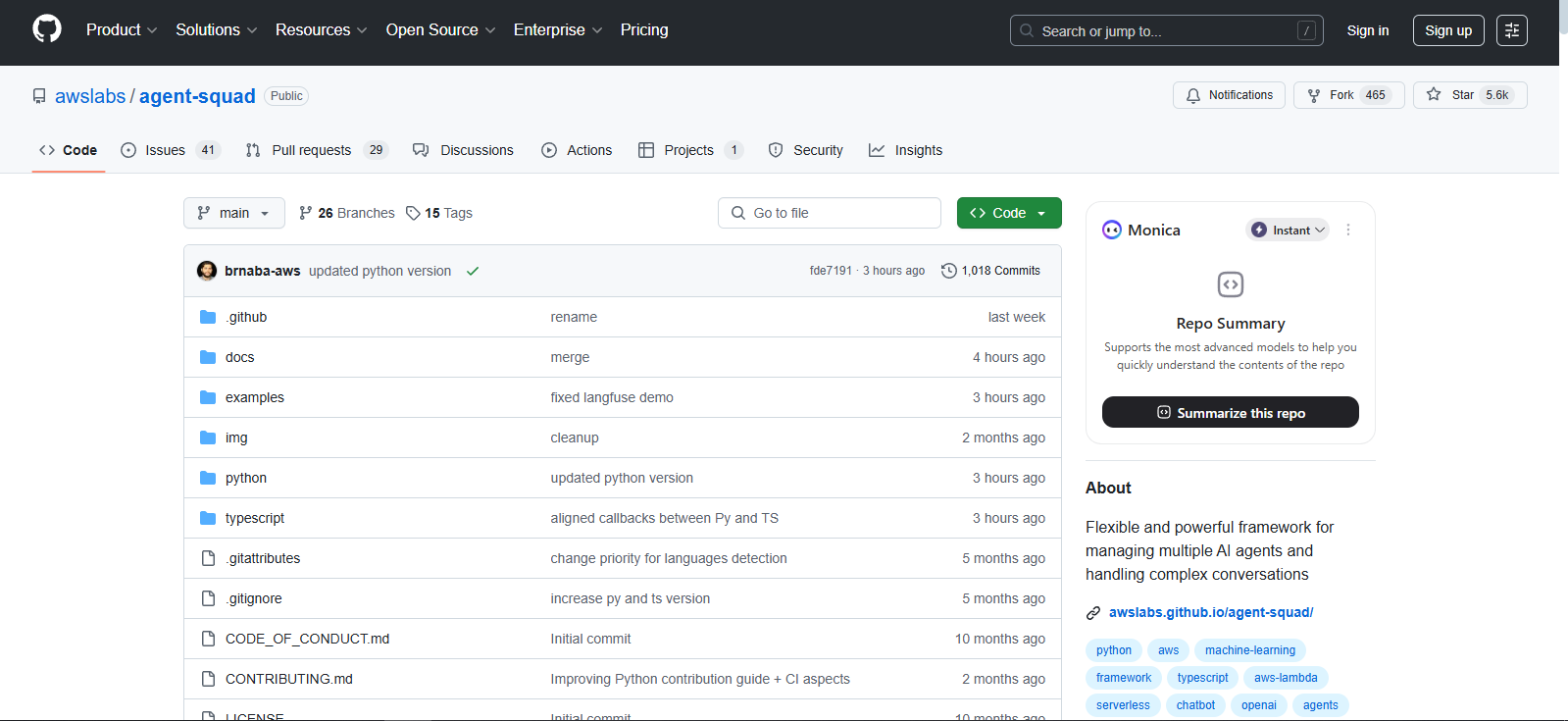Open the agent-squad repository link
Screen dimensions: 1568x721
click(x=197, y=96)
